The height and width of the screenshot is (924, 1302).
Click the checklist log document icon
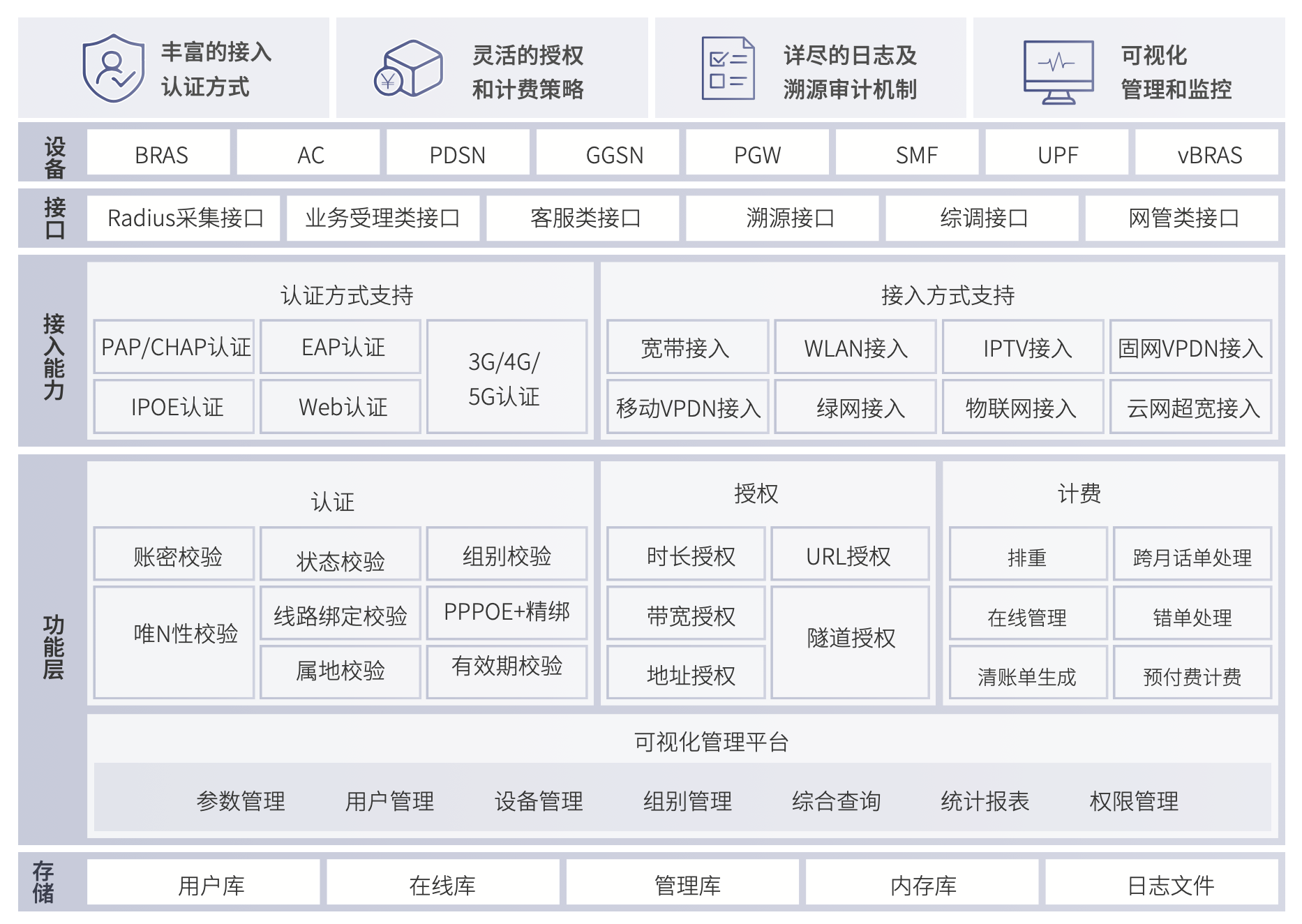point(728,68)
